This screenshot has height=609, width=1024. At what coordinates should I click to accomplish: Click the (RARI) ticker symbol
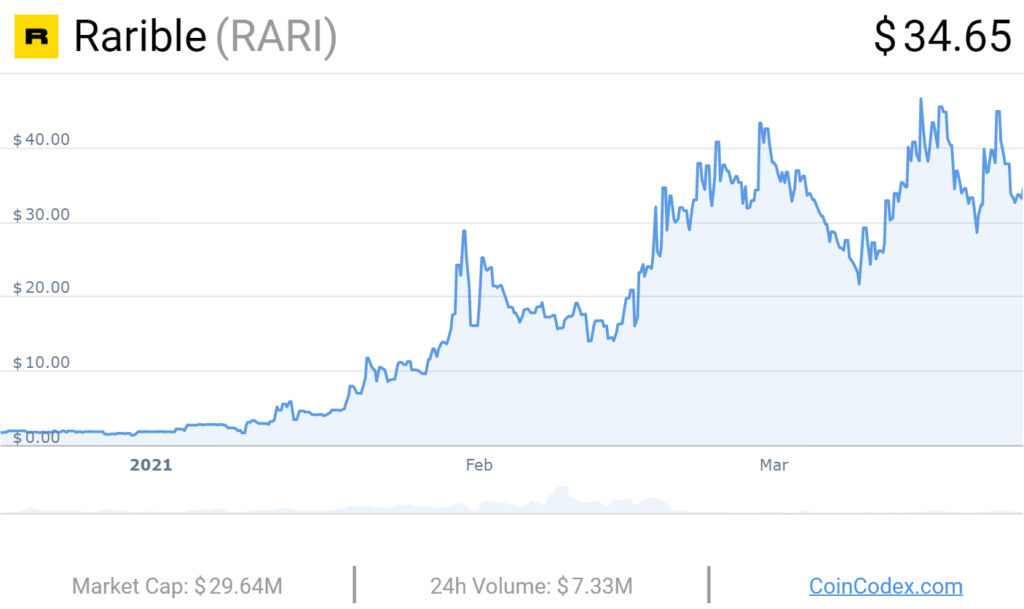[x=276, y=37]
